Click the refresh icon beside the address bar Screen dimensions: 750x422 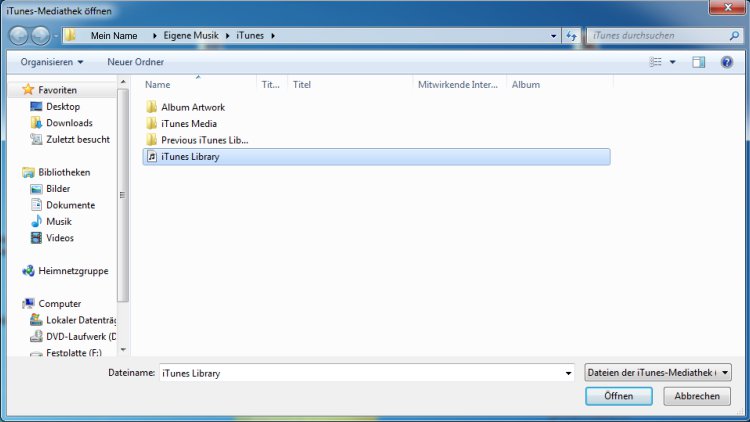click(x=572, y=36)
